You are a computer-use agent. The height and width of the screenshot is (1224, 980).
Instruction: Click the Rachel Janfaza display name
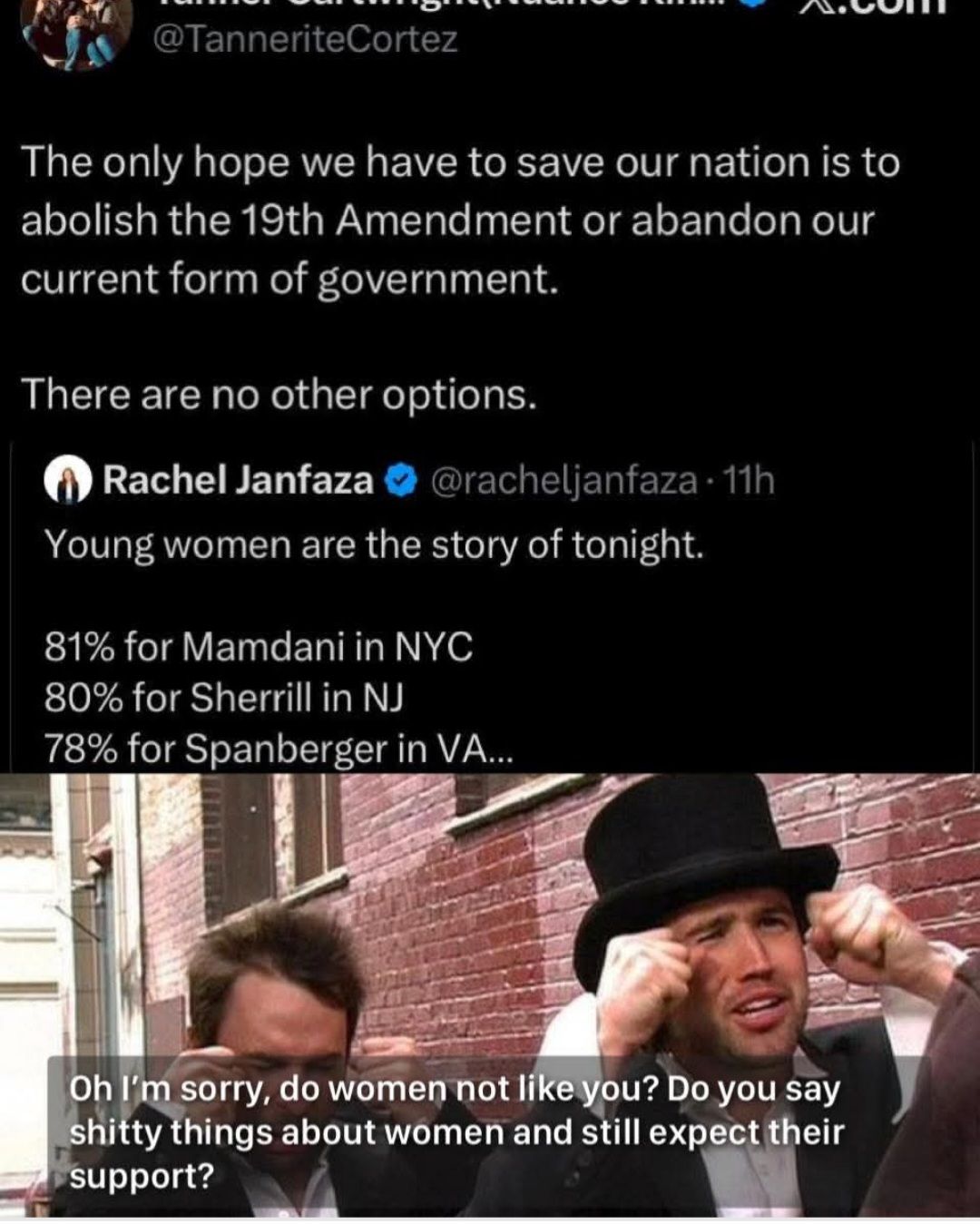(238, 480)
